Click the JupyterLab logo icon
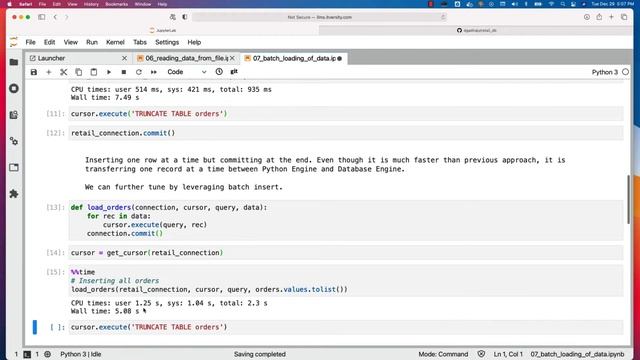 pos(14,42)
